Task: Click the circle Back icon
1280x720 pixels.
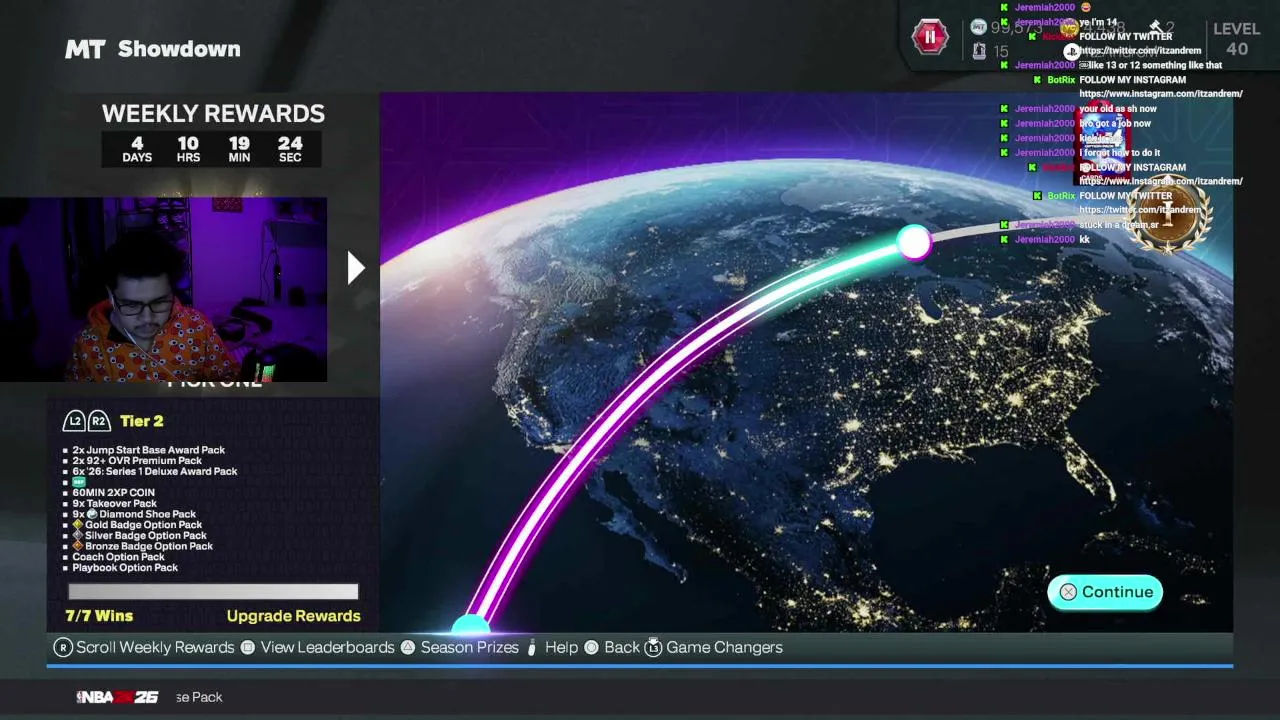Action: (591, 647)
